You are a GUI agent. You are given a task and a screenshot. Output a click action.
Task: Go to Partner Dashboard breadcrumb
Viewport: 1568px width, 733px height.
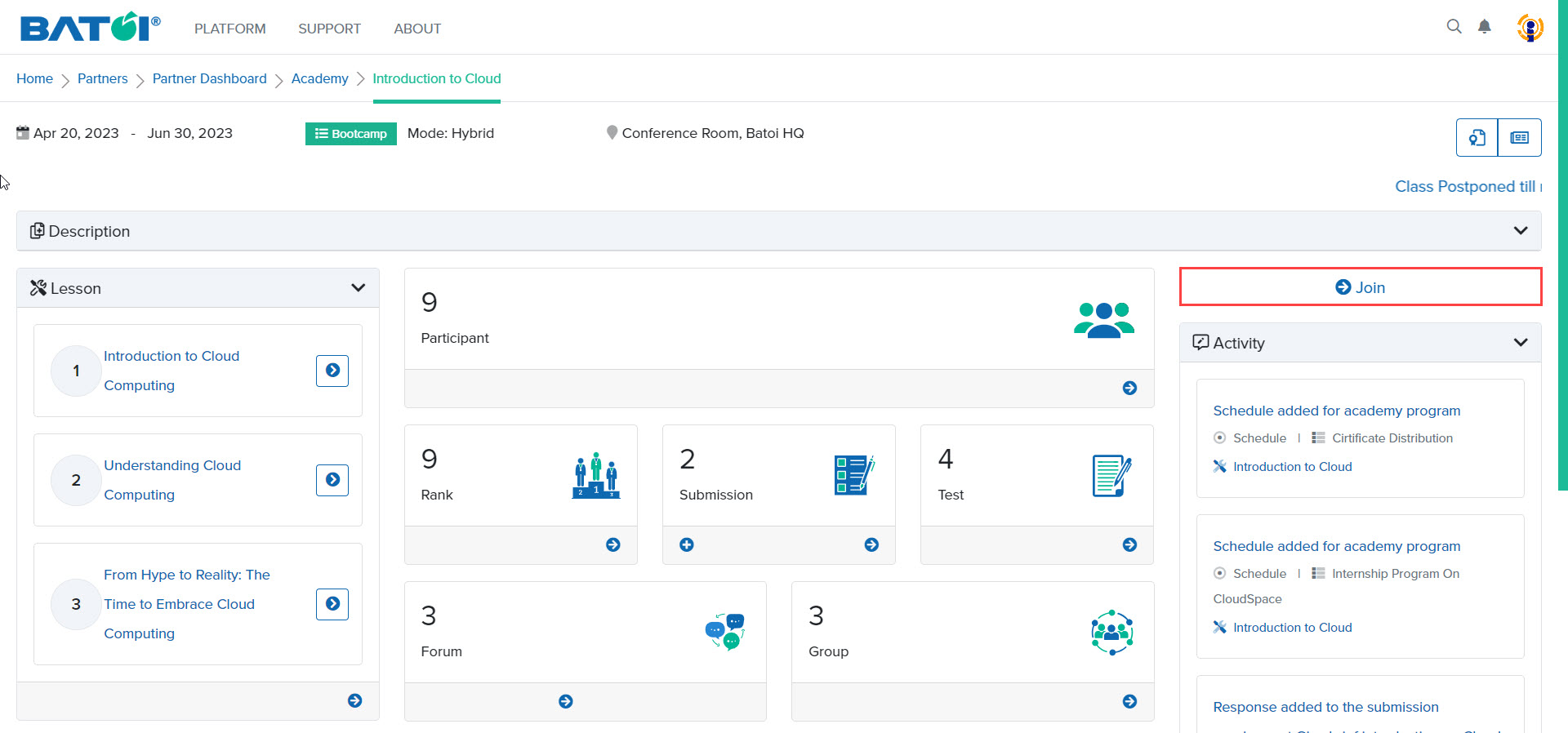[x=210, y=78]
